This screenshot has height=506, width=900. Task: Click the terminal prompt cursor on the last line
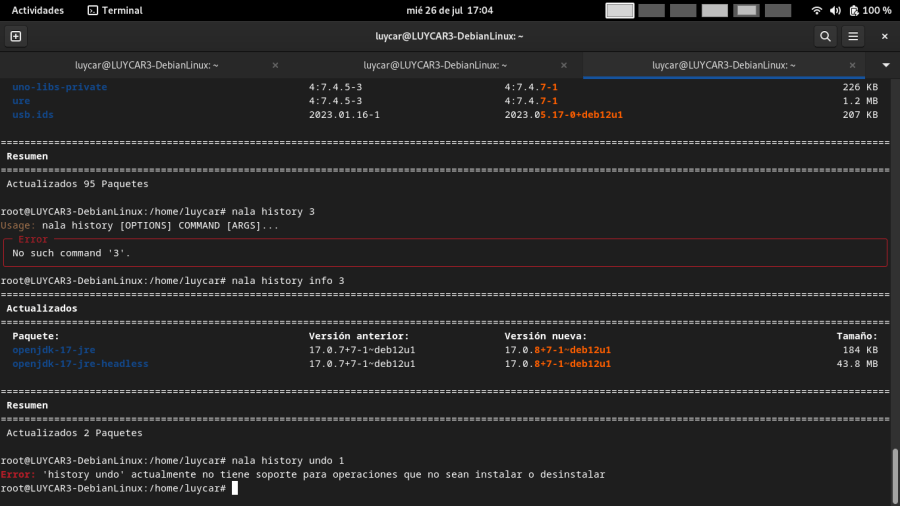(x=234, y=488)
